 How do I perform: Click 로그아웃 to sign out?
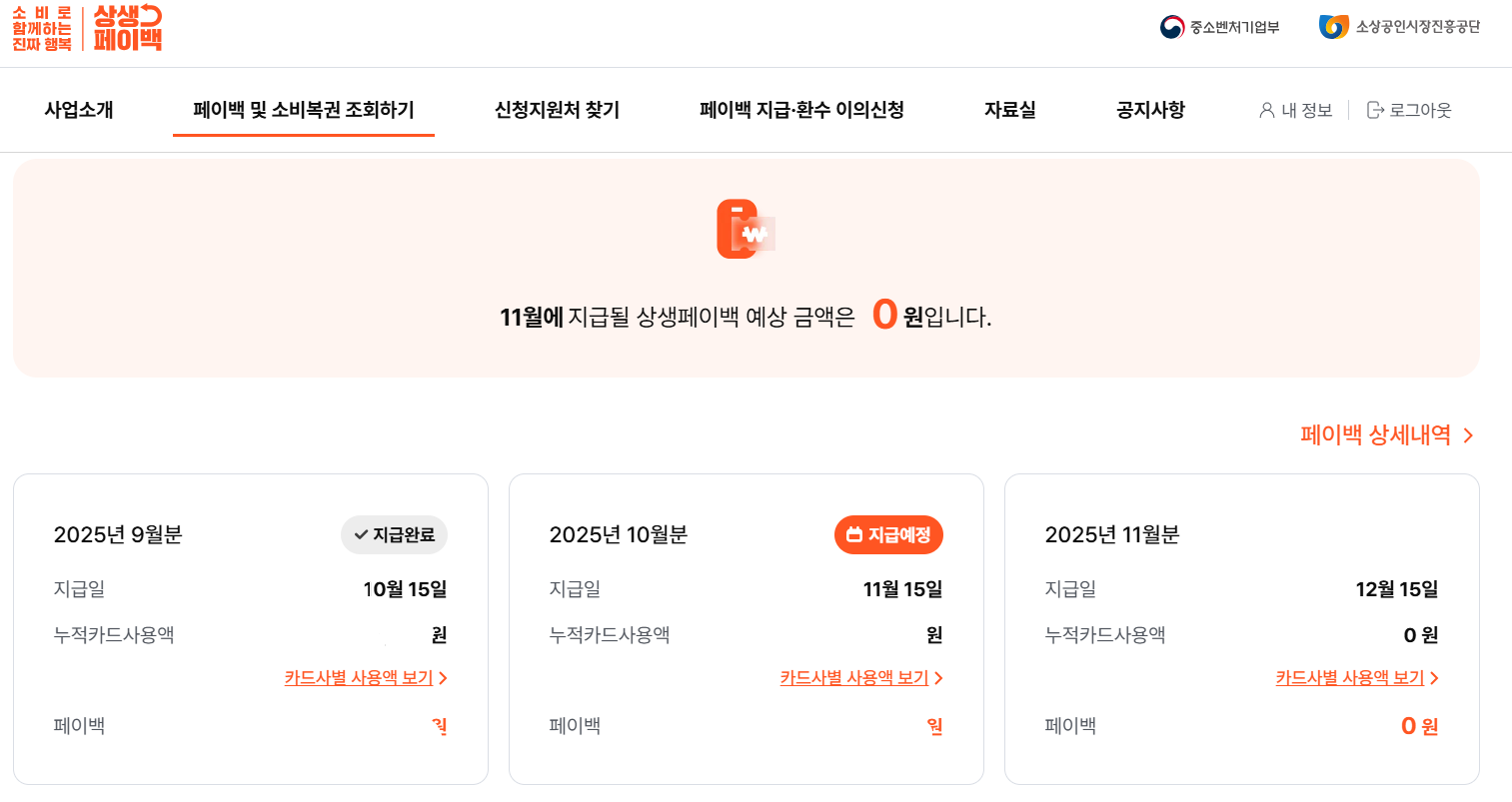(x=1420, y=110)
